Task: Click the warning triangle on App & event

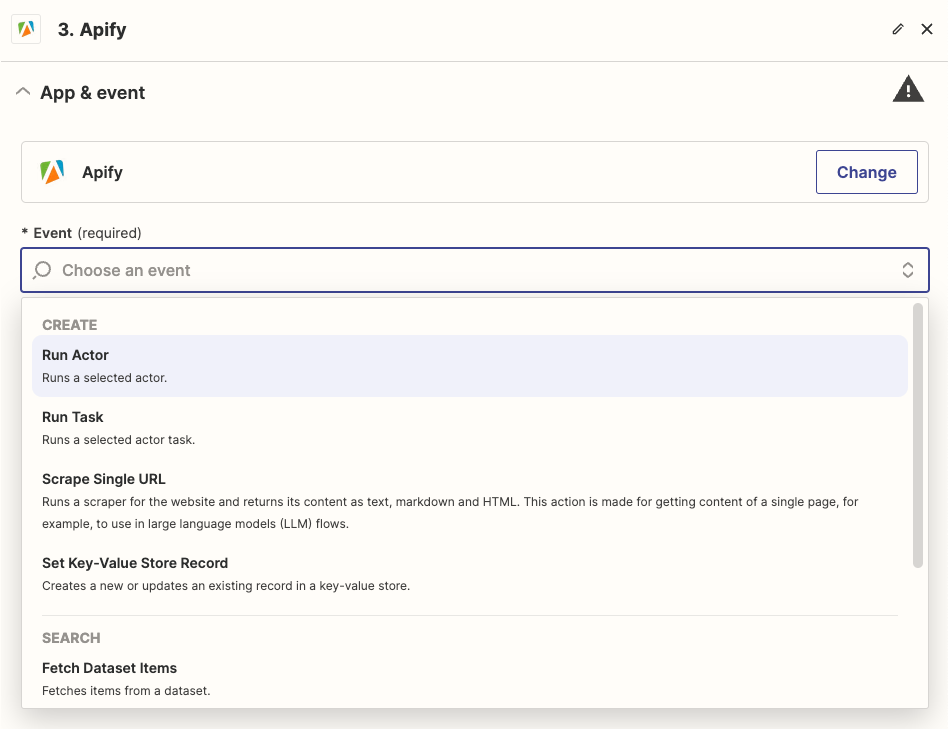Action: 907,89
